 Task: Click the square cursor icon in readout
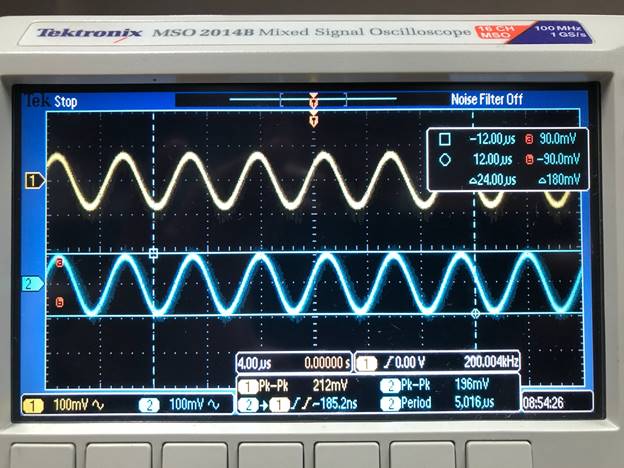tap(445, 139)
